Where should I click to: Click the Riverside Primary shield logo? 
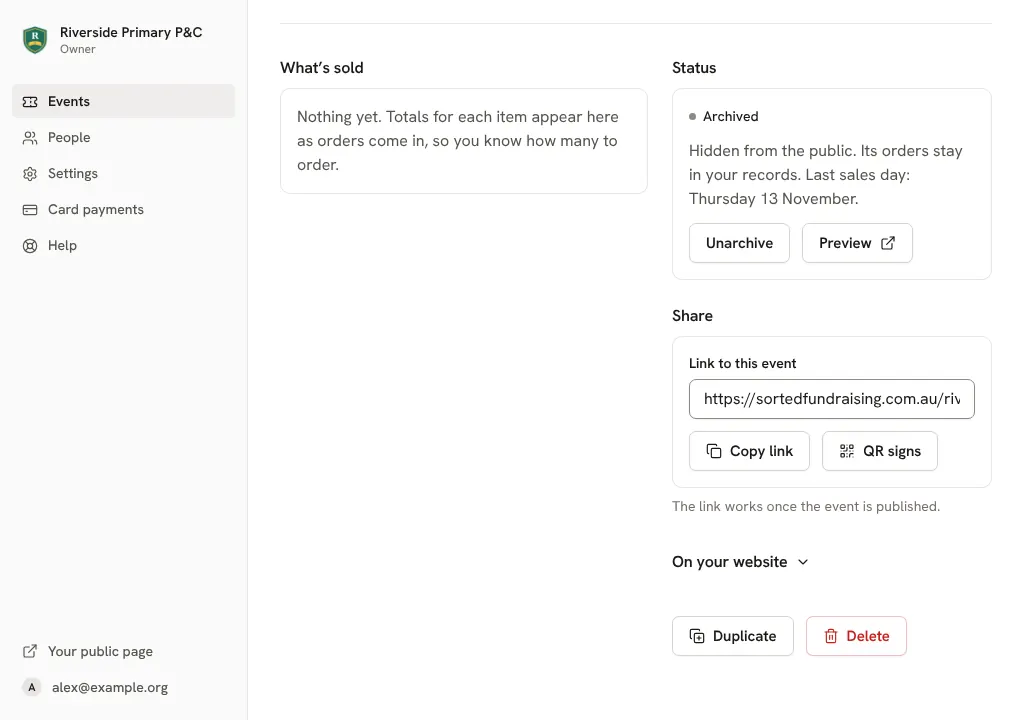(35, 40)
